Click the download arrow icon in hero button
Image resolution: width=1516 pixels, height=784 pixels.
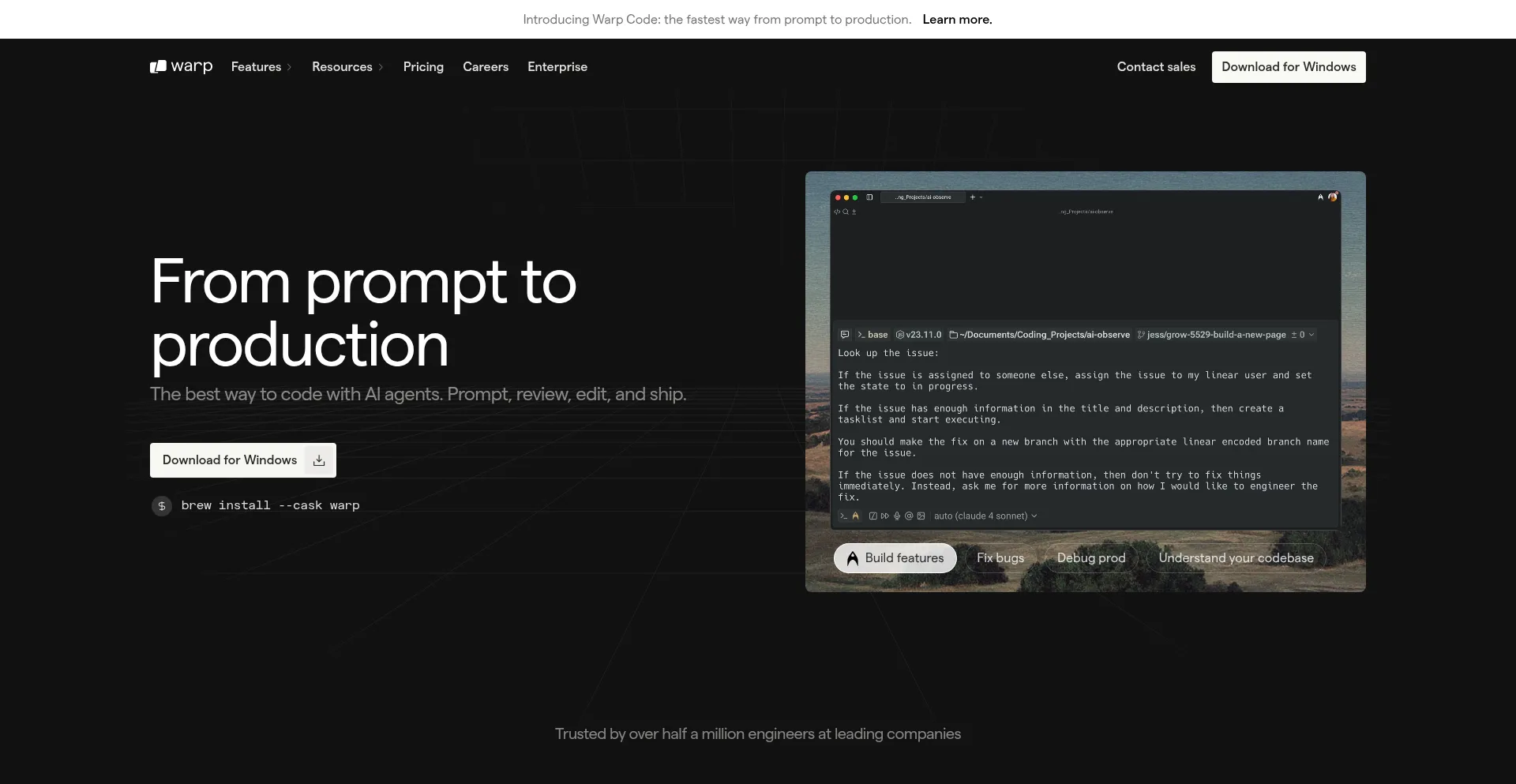(319, 460)
